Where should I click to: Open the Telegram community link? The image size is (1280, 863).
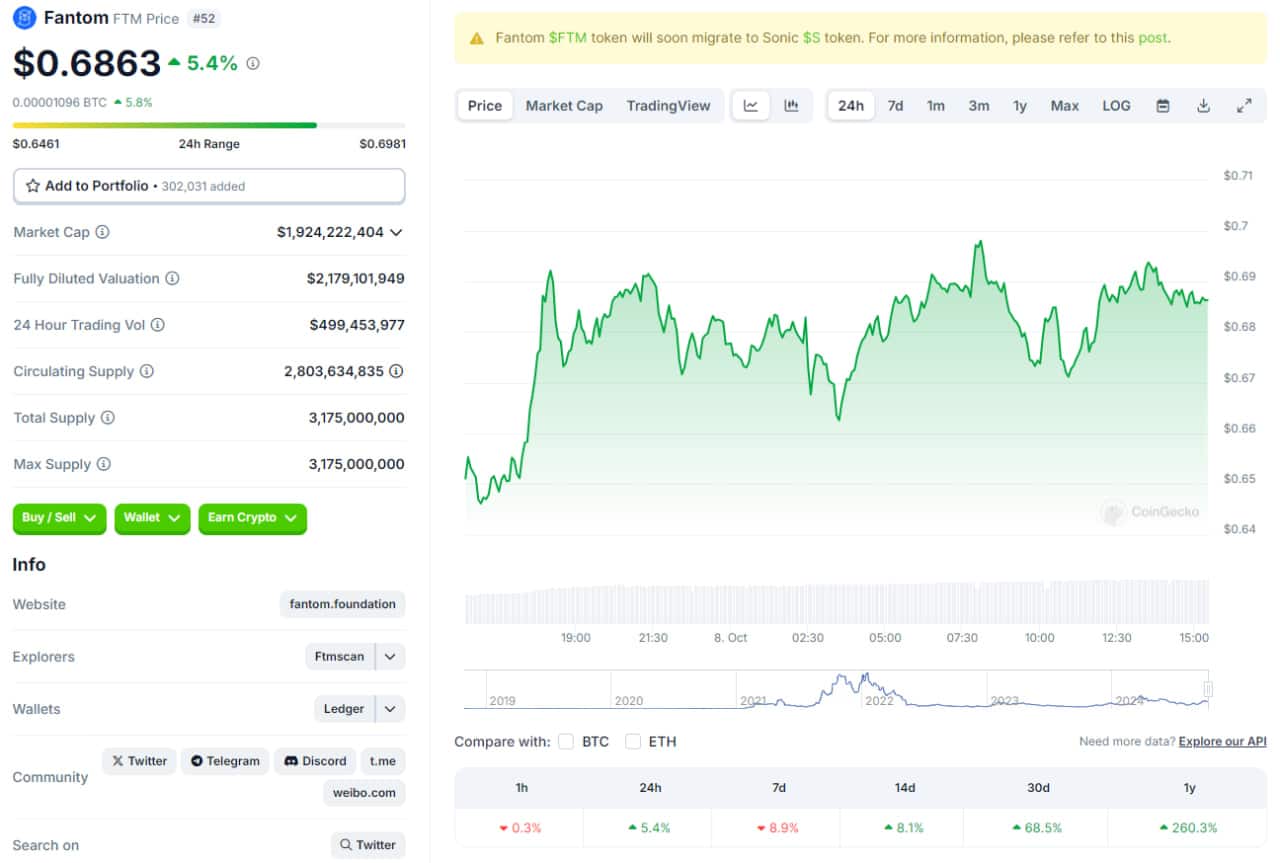click(x=225, y=761)
